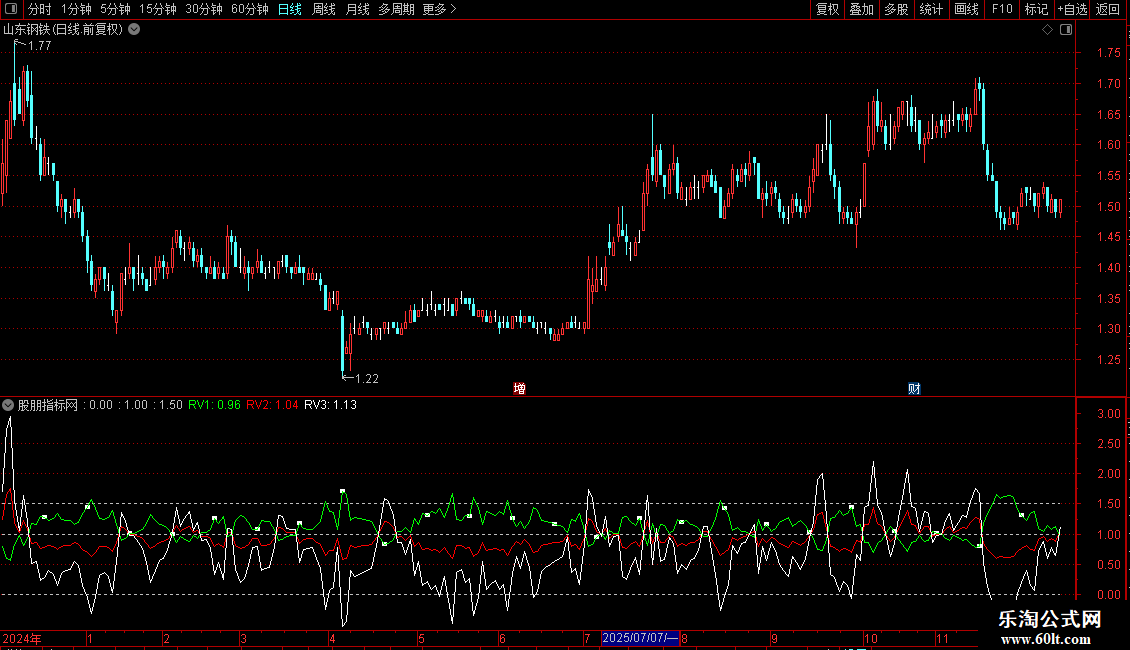The width and height of the screenshot is (1130, 650).
Task: Click the RV2: 1.04 indicator value
Action: click(272, 405)
